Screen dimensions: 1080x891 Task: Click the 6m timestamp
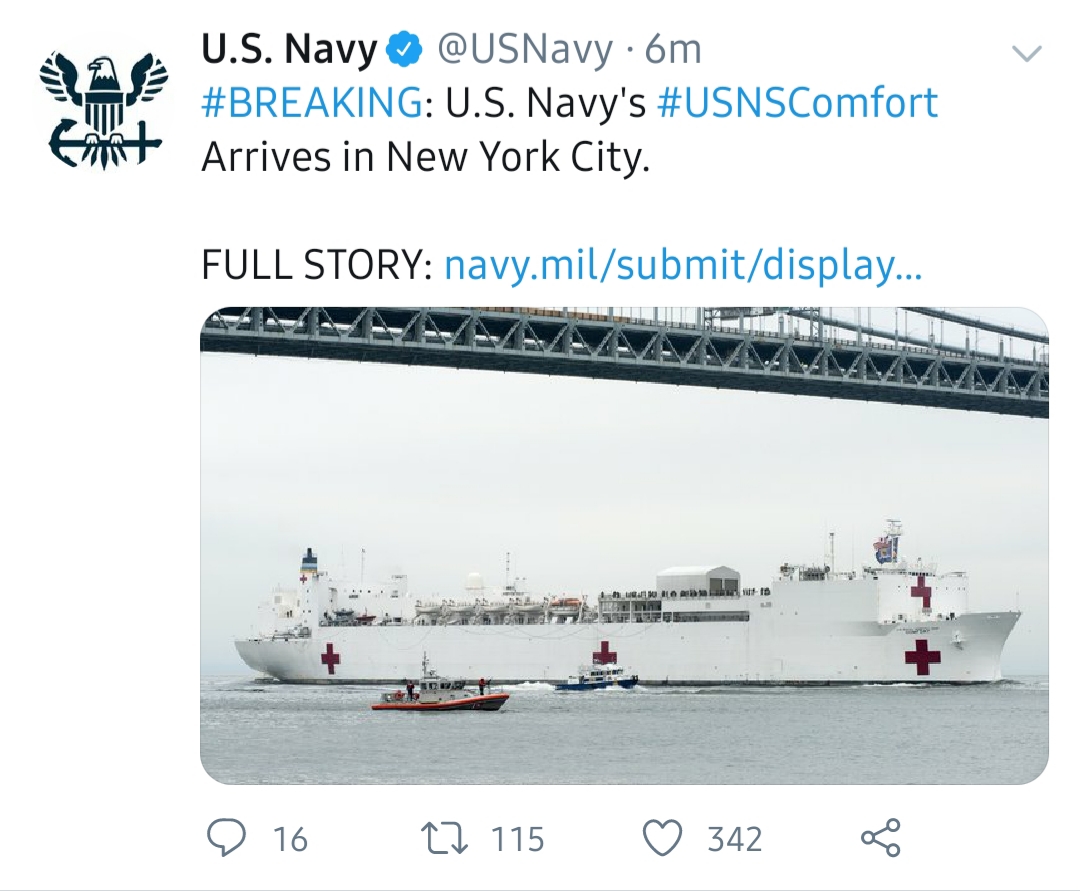click(x=673, y=49)
